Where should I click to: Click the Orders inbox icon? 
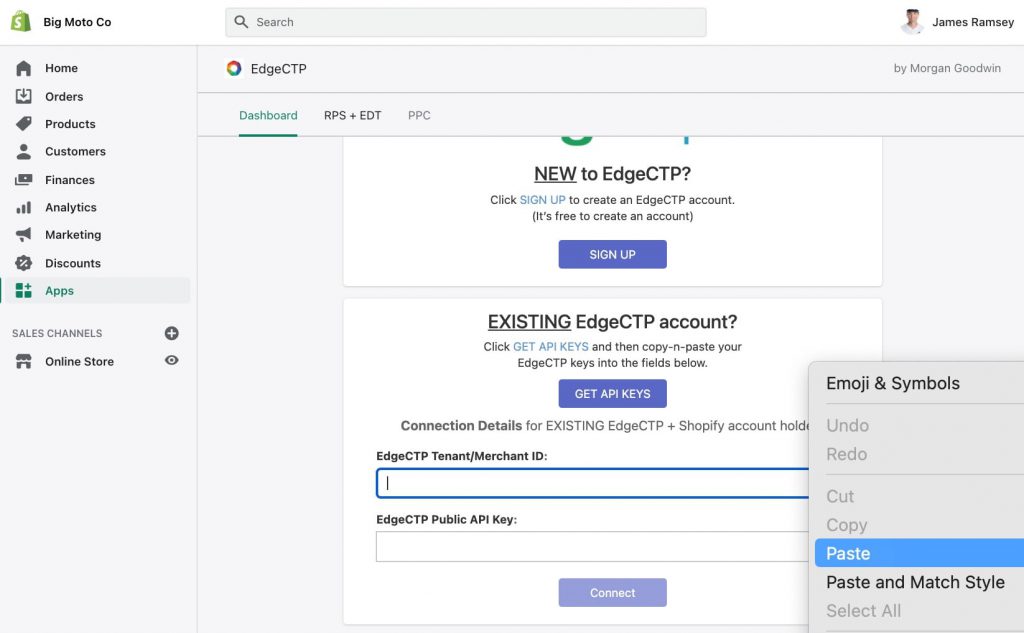click(x=24, y=96)
